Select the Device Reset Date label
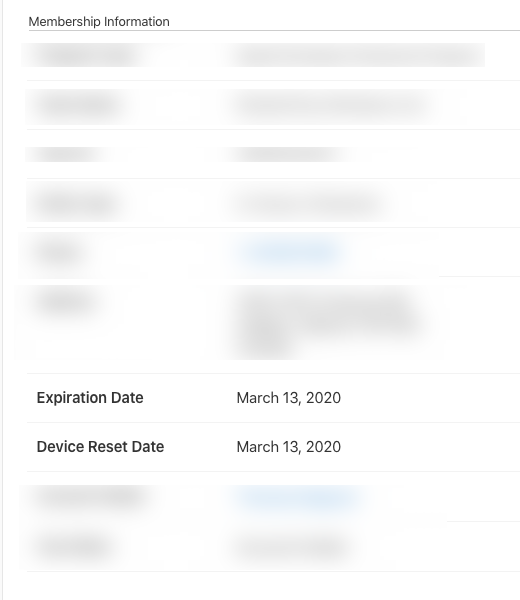Image resolution: width=520 pixels, height=600 pixels. pos(100,447)
